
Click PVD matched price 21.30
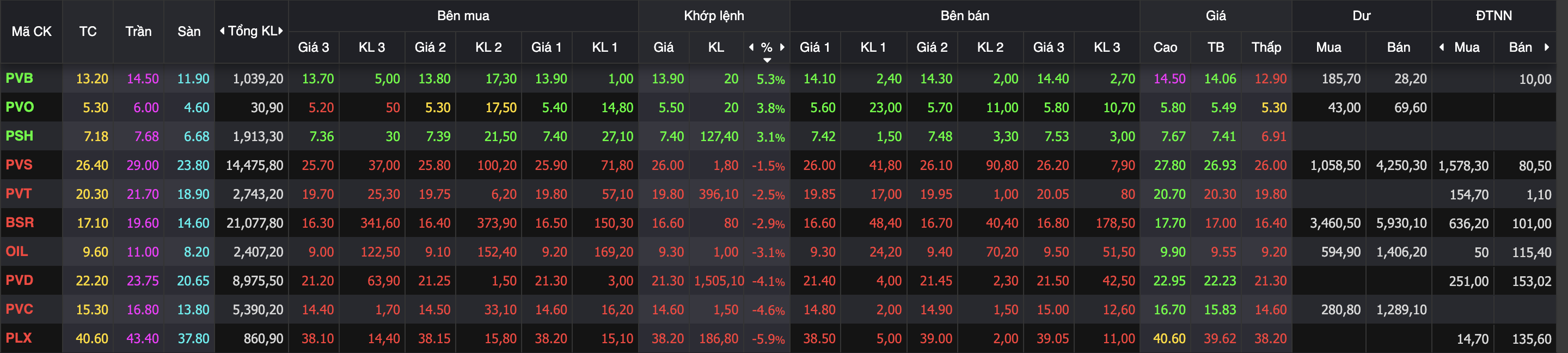click(667, 281)
